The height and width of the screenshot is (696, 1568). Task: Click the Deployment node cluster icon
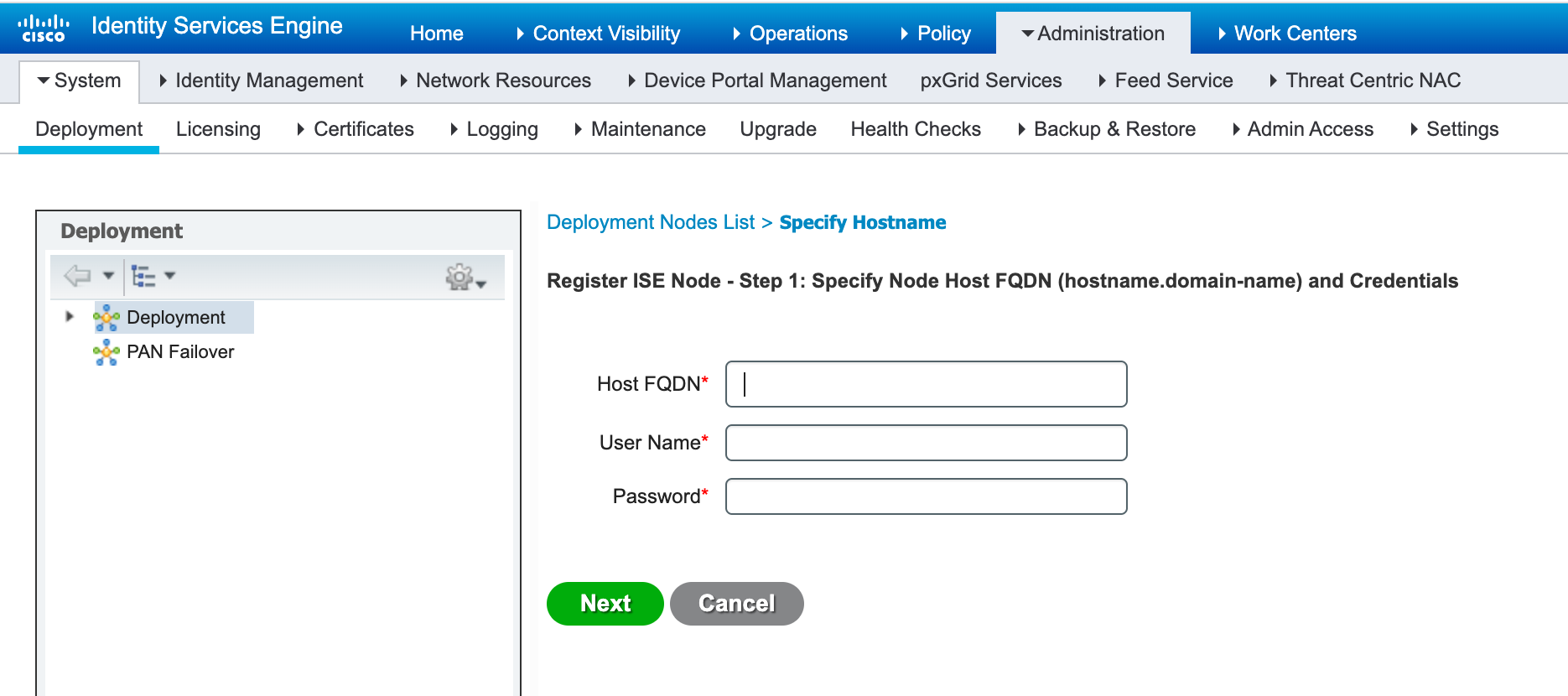point(106,318)
